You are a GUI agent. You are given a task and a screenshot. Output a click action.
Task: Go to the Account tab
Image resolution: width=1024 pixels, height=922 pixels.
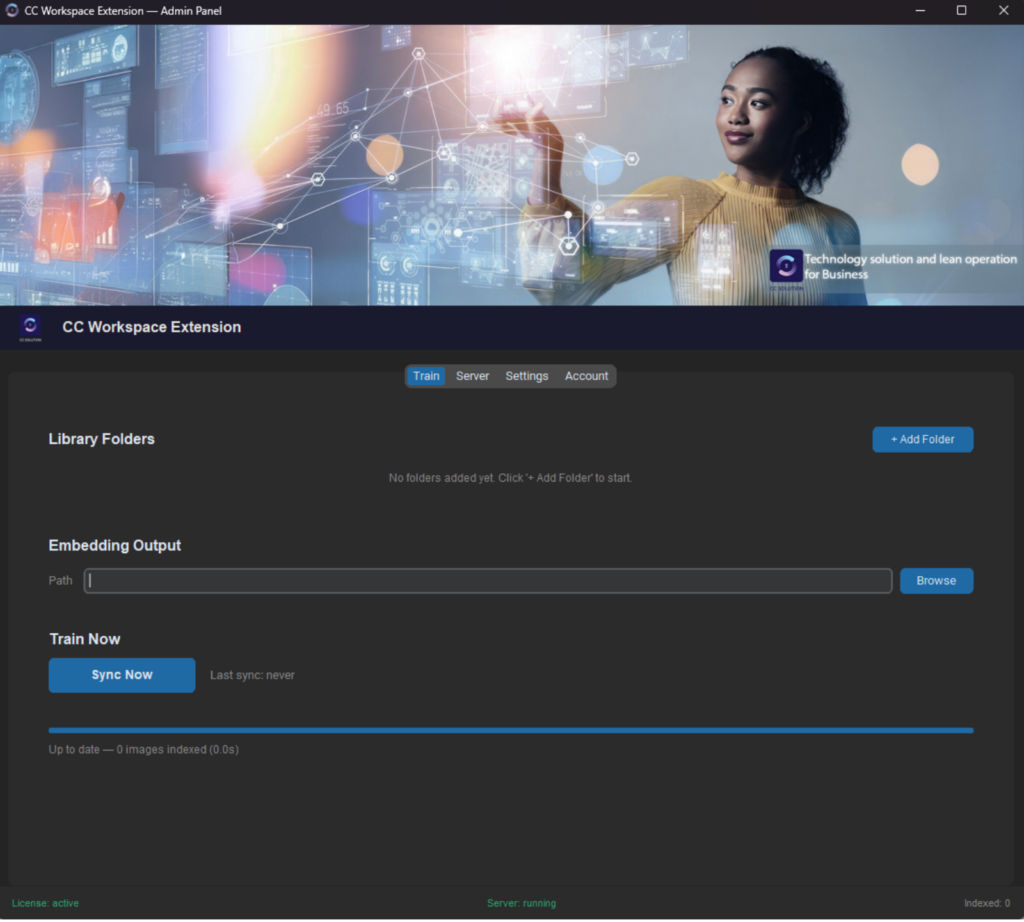tap(586, 376)
